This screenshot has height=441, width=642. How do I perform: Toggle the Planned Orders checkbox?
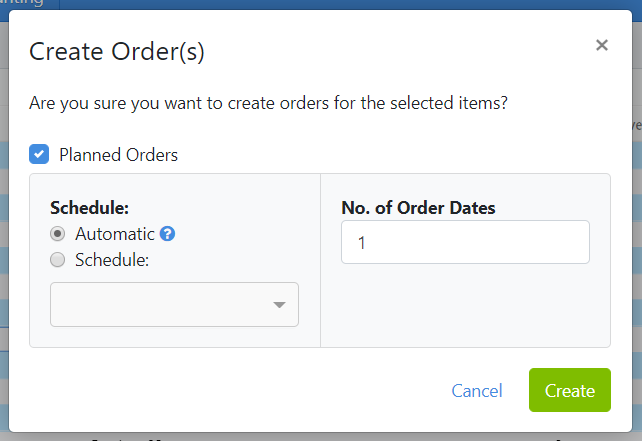click(x=39, y=154)
